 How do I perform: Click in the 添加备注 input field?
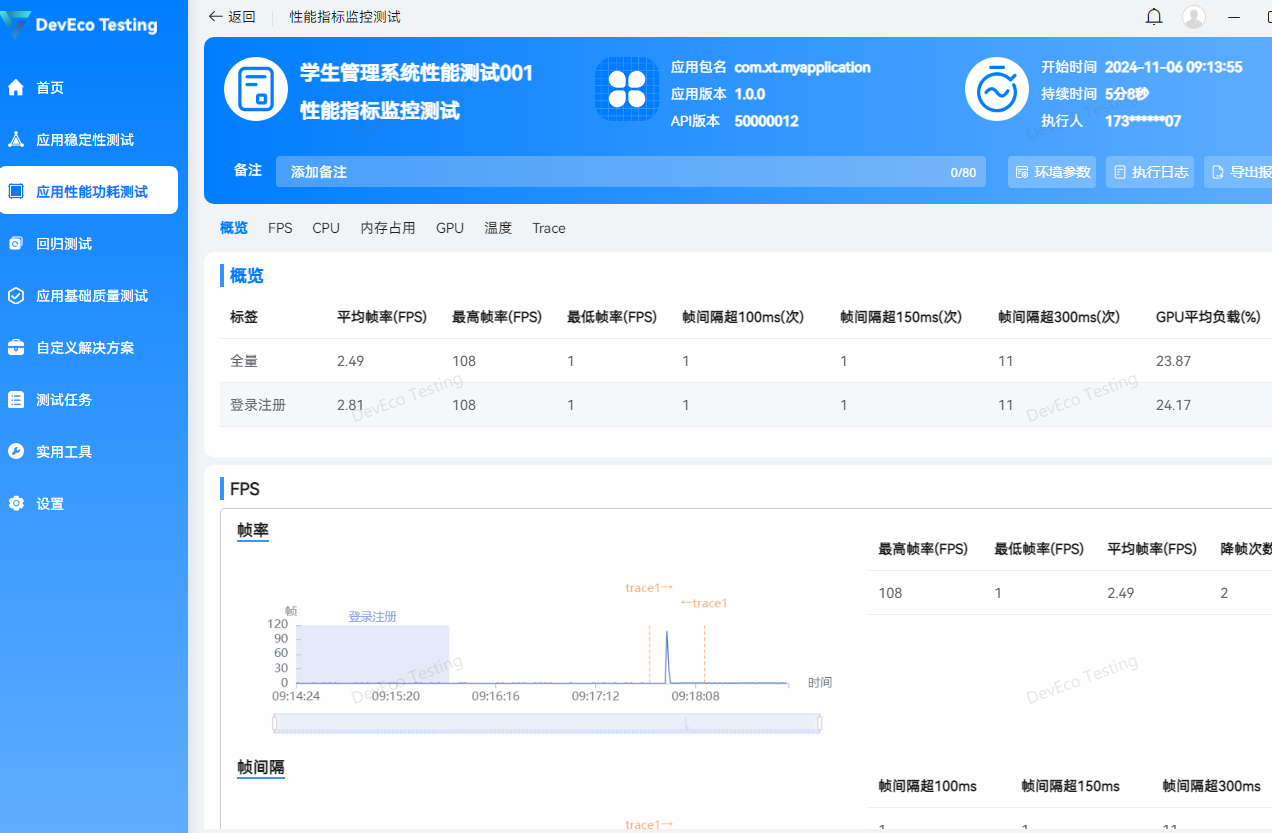pyautogui.click(x=631, y=172)
